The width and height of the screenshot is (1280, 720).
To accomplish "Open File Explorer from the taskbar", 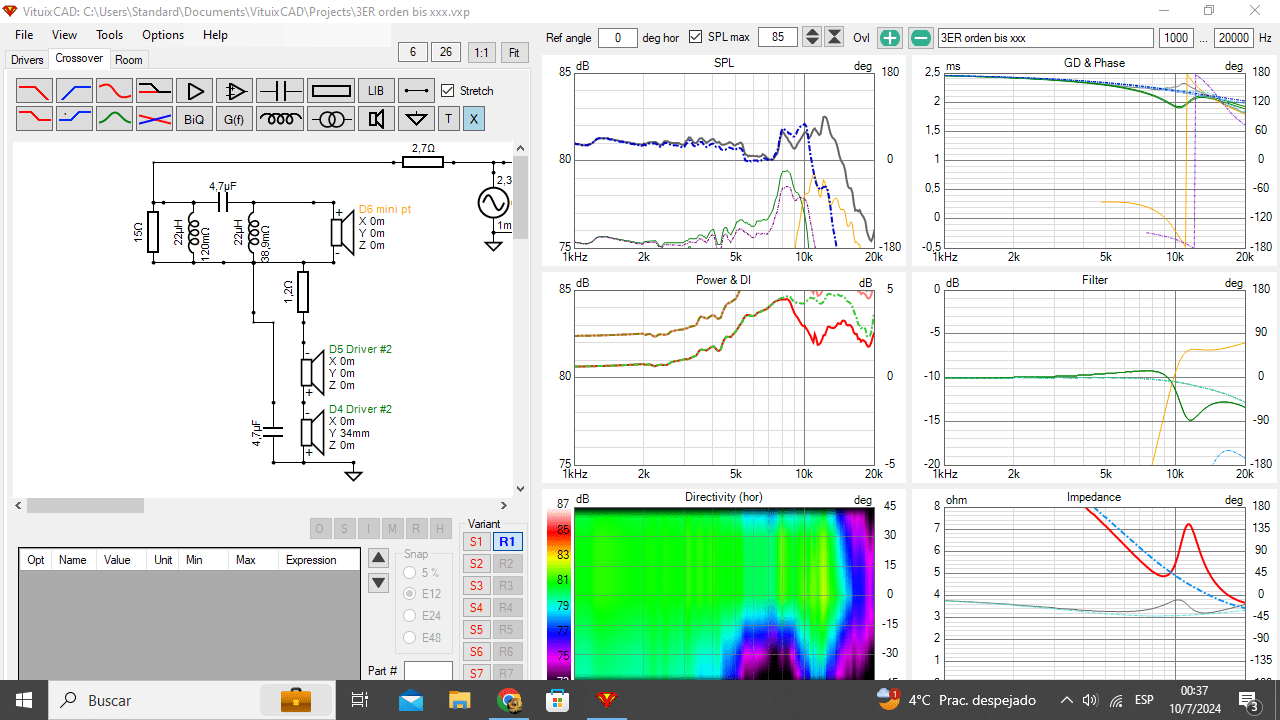I will click(x=459, y=700).
